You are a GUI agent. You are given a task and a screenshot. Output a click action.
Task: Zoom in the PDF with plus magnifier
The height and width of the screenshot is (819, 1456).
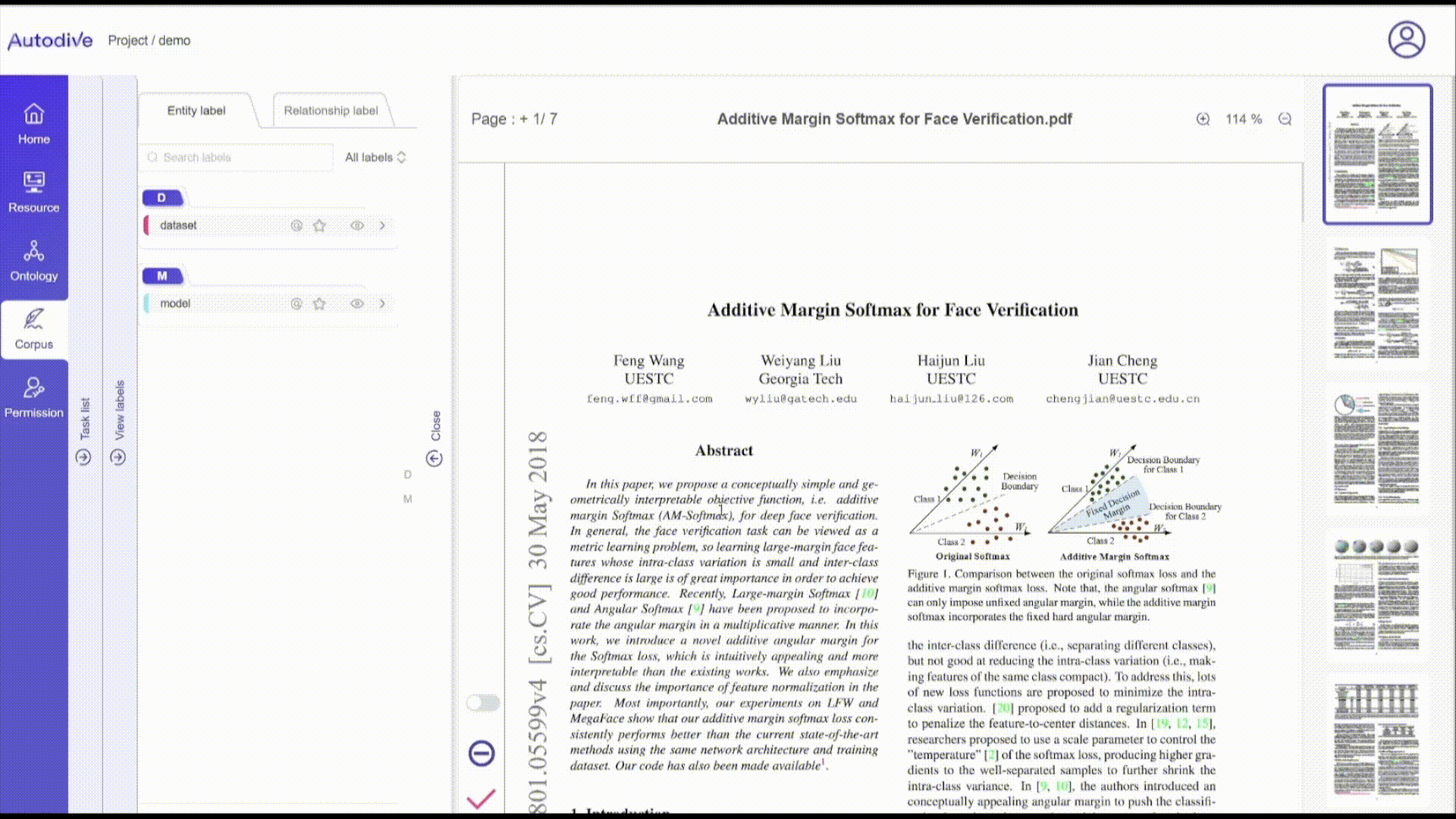pos(1203,119)
